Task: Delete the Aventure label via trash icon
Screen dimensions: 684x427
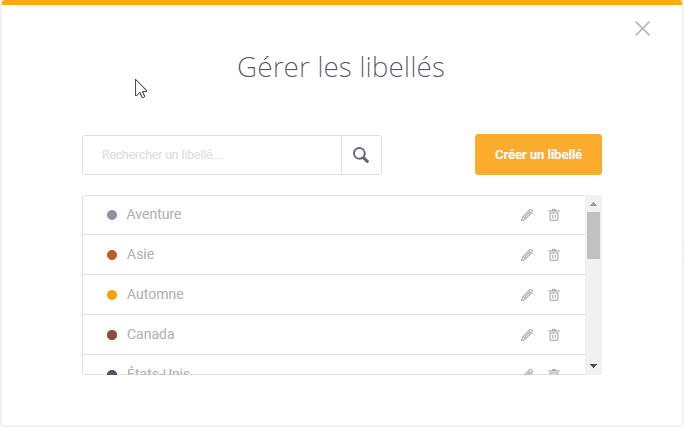Action: pos(554,215)
